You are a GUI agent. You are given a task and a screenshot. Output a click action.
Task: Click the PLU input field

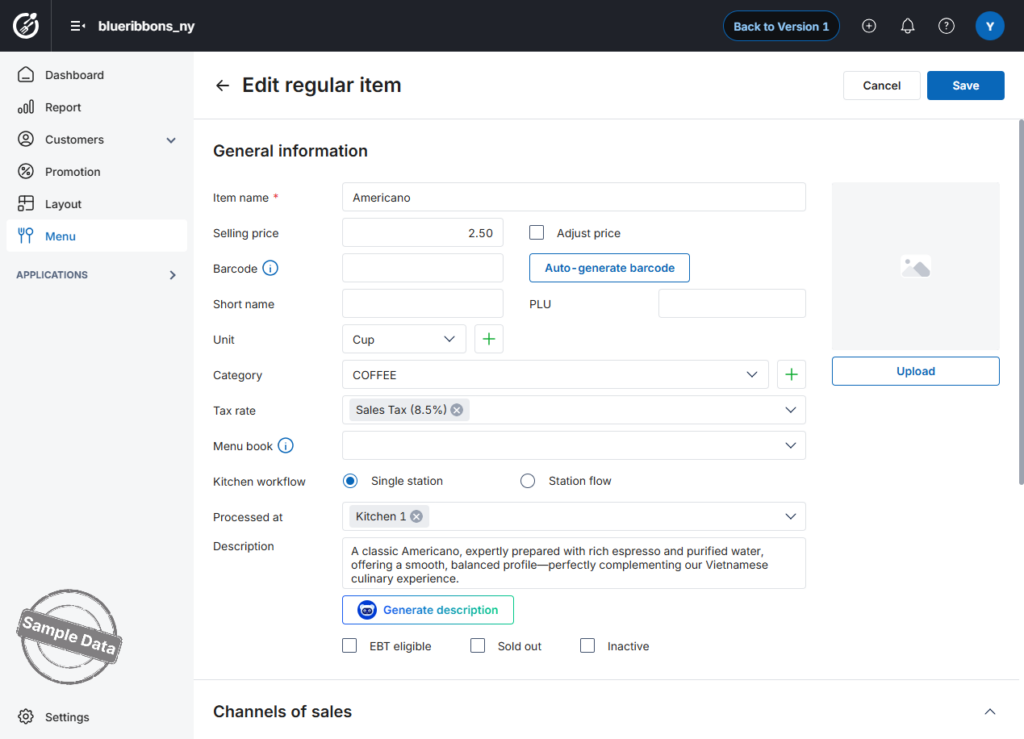731,304
